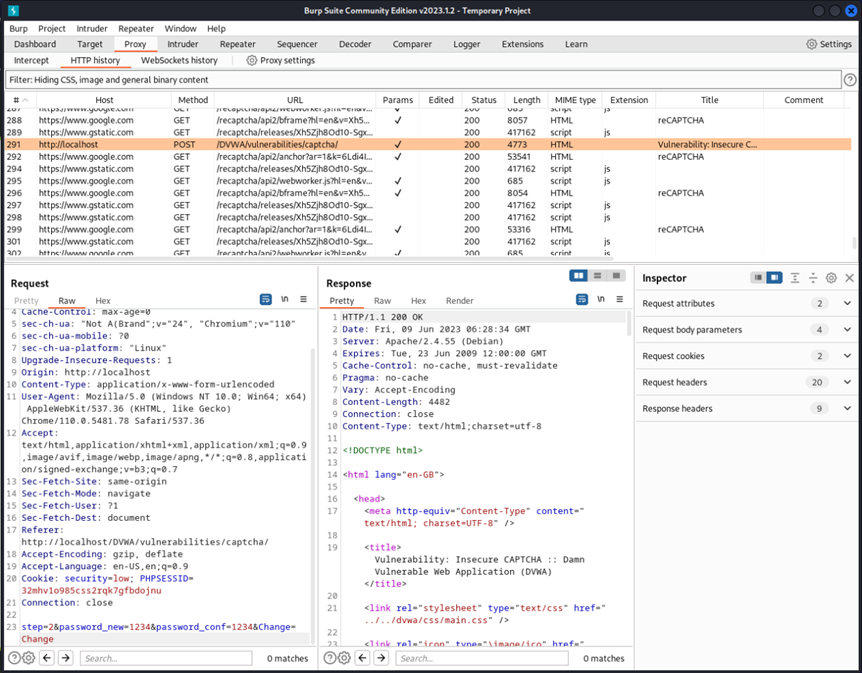Expand Request cookies section
This screenshot has height=673, width=862.
[x=847, y=356]
